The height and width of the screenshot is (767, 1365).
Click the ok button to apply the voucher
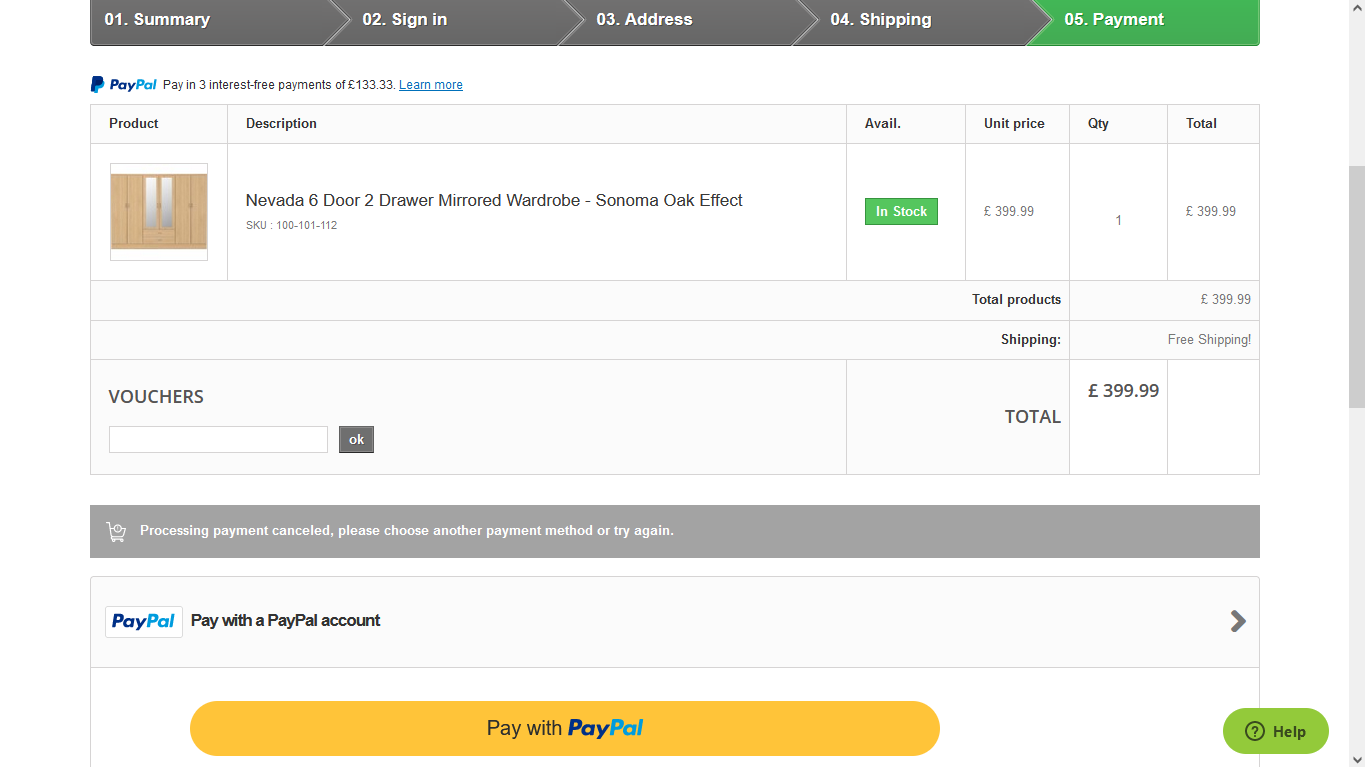pyautogui.click(x=356, y=440)
